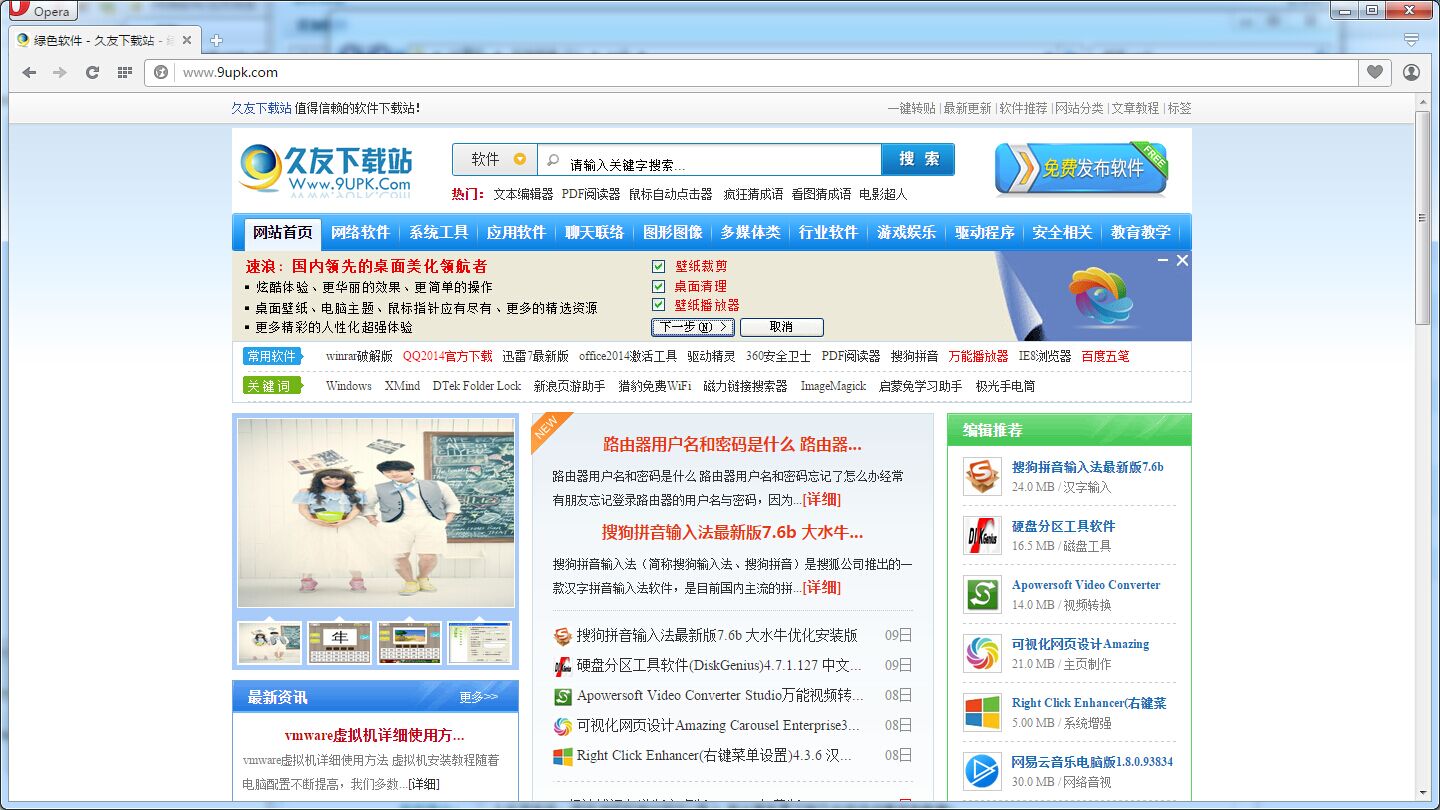Open the 可视化网页设计 Amazing colorful icon
Image resolution: width=1440 pixels, height=810 pixels.
[x=982, y=654]
